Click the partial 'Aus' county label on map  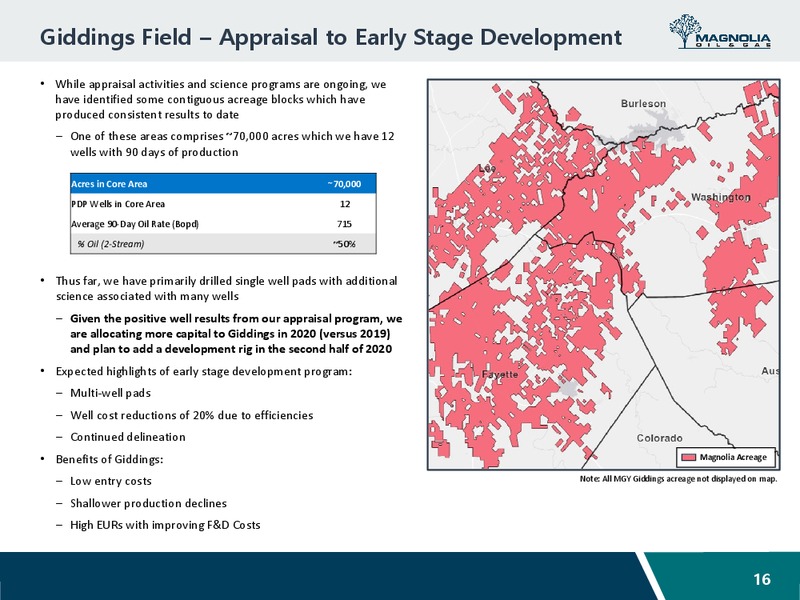pyautogui.click(x=770, y=371)
